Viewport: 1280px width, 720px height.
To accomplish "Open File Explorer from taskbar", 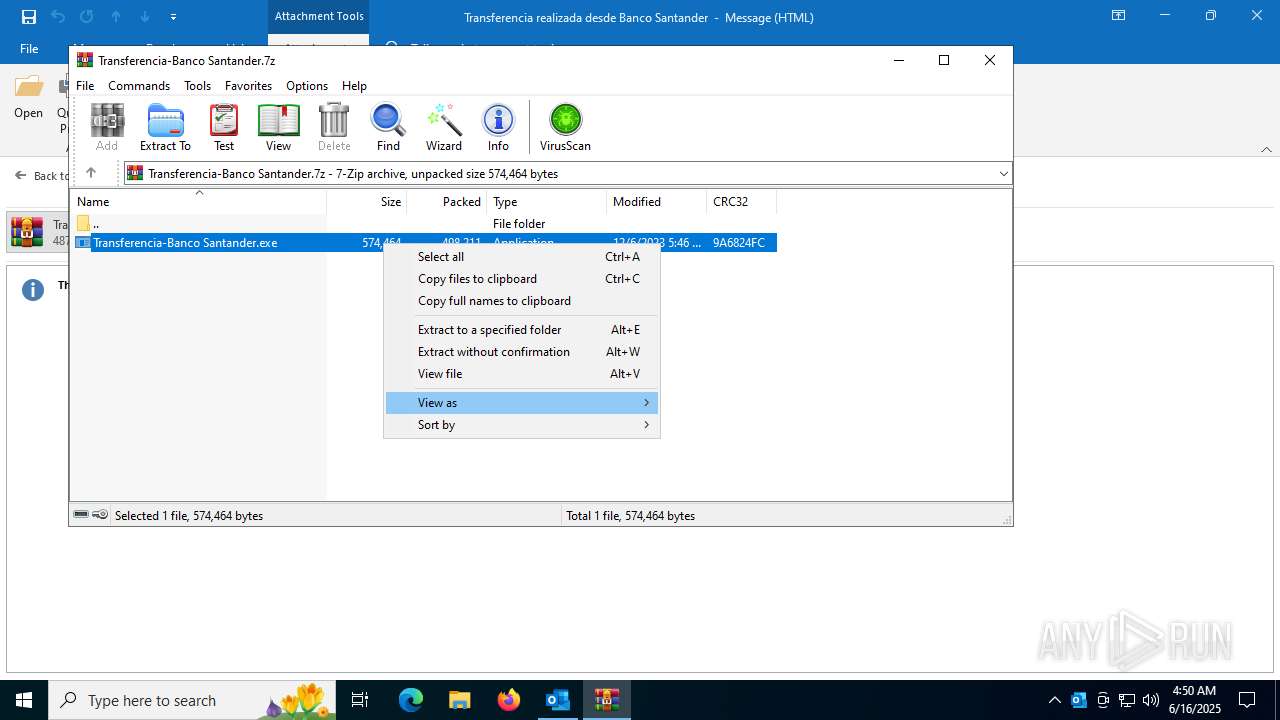I will pyautogui.click(x=459, y=700).
